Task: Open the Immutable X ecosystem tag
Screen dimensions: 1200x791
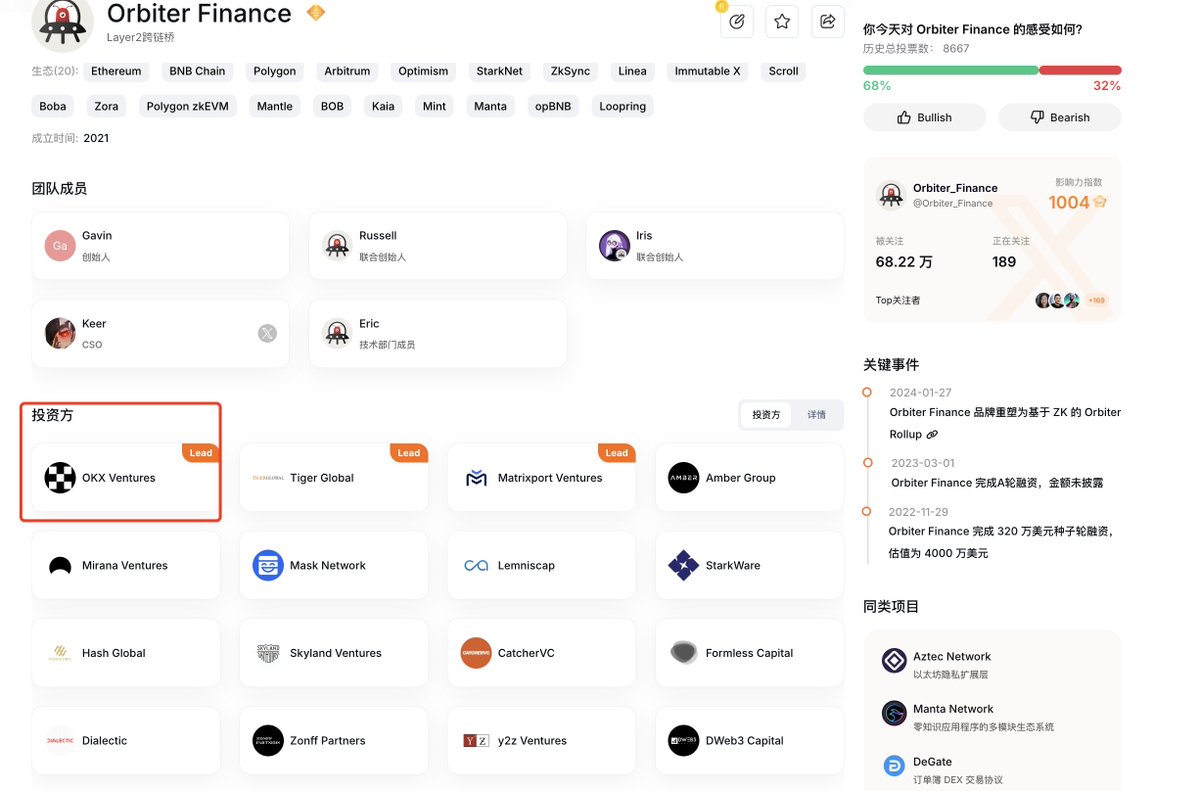Action: [x=708, y=71]
